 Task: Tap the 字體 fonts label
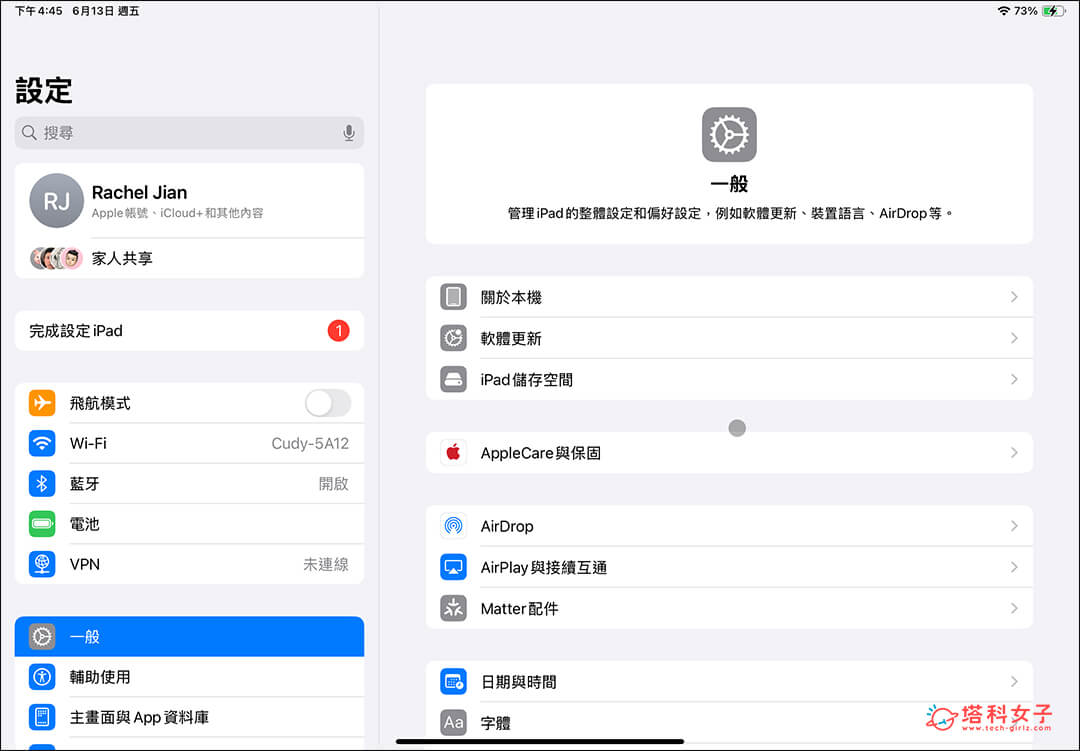[495, 723]
